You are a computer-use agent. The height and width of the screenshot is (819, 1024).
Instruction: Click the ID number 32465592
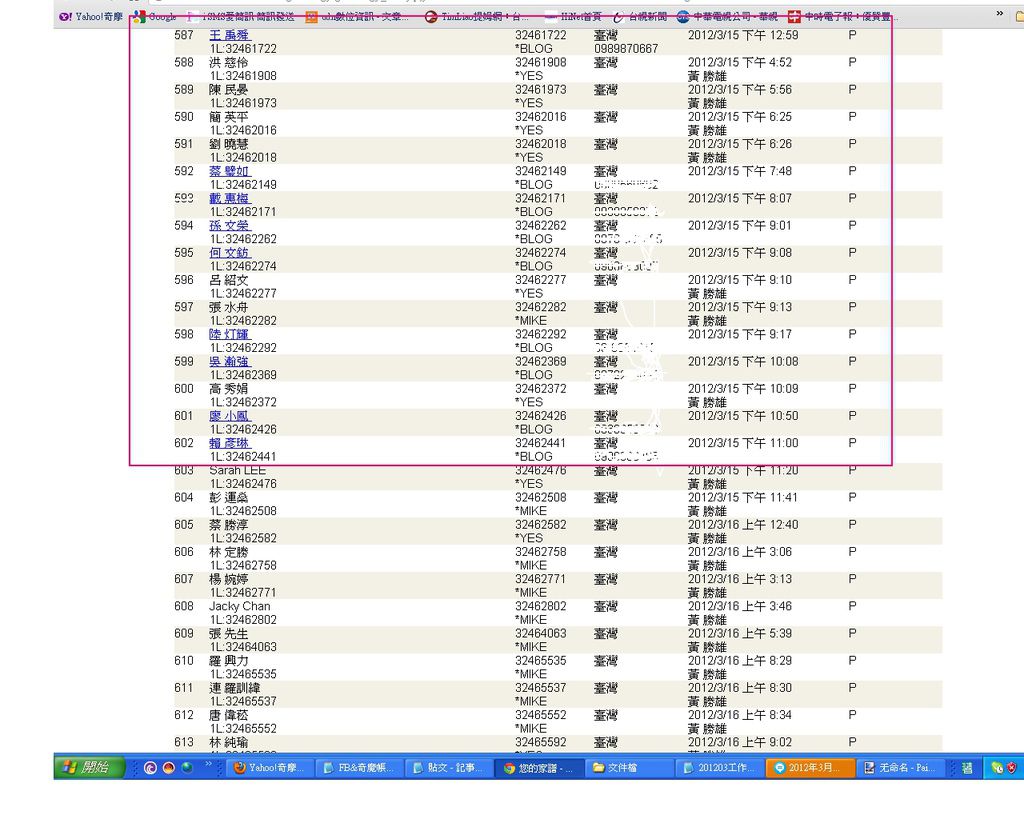tap(541, 743)
